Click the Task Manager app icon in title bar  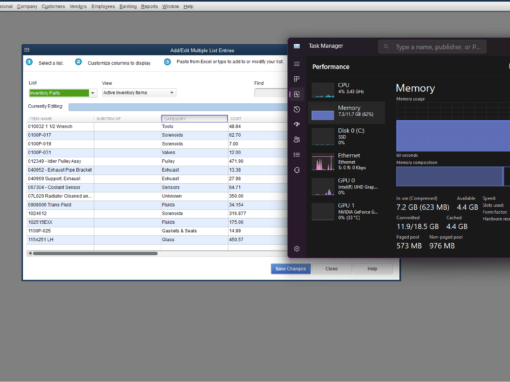pos(297,46)
